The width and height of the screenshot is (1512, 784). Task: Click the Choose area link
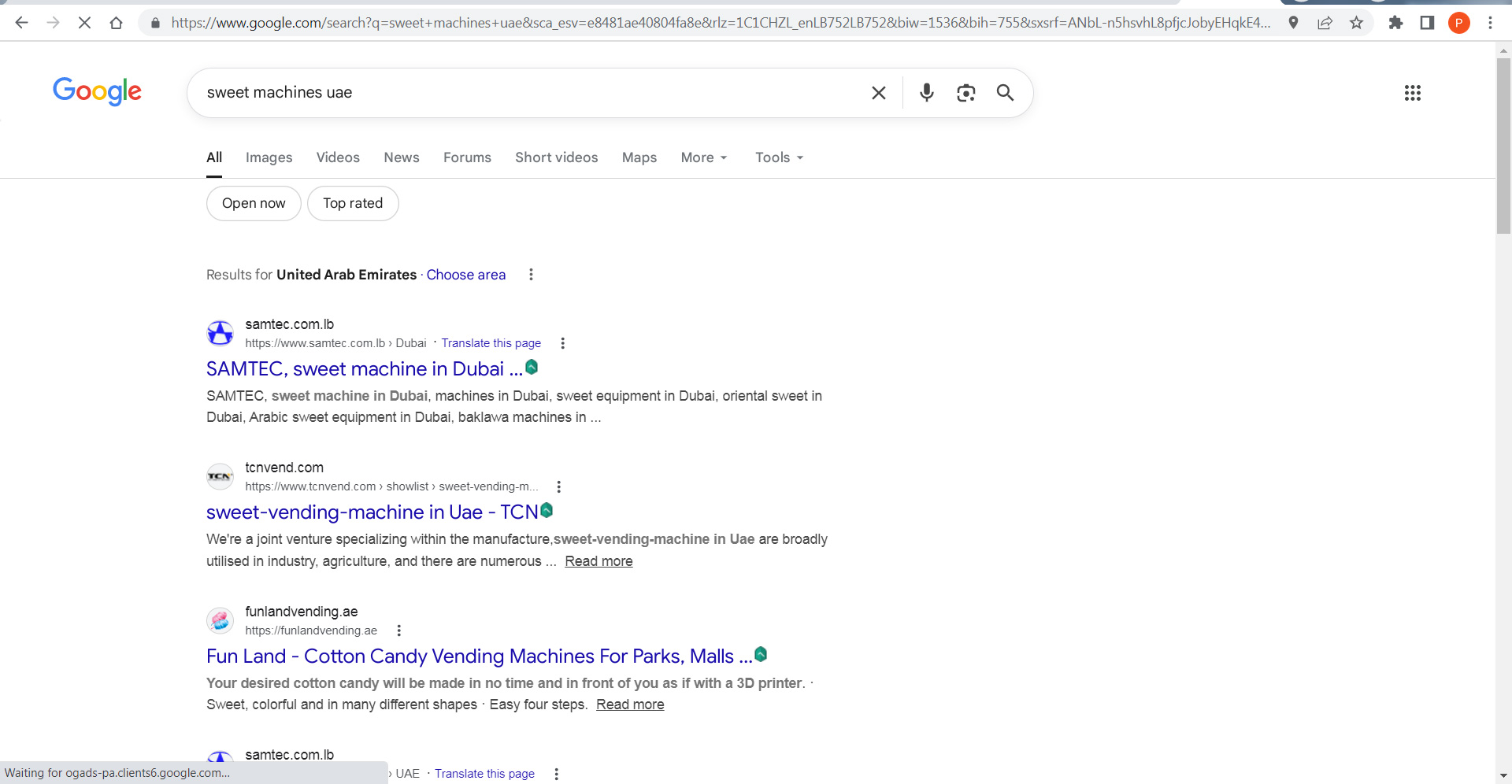point(466,275)
